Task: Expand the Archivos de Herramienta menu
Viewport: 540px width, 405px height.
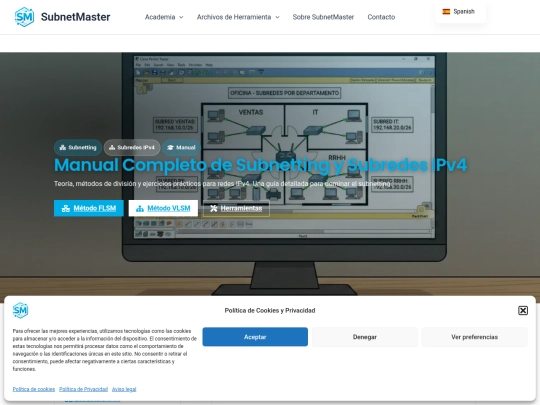Action: [238, 17]
